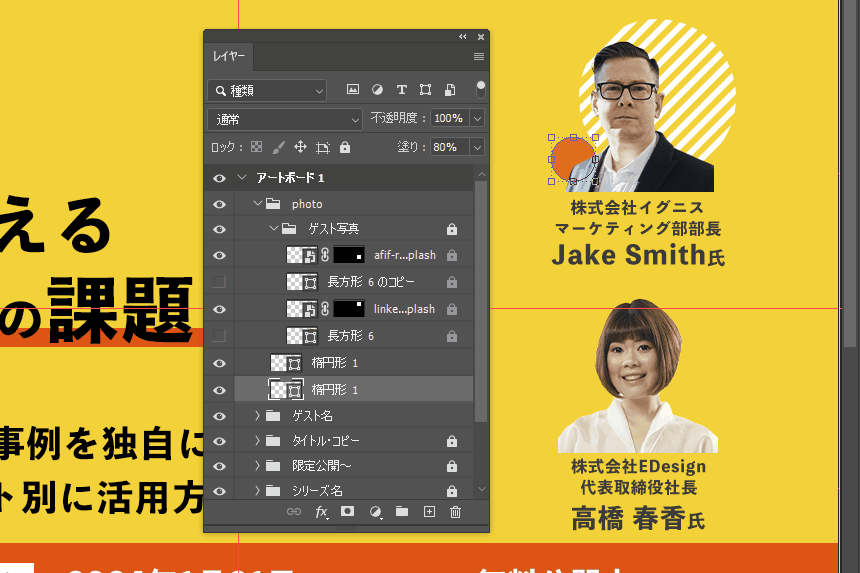Click lock icon on ゲスト写真 group
Screen dimensions: 860x573
[x=451, y=229]
